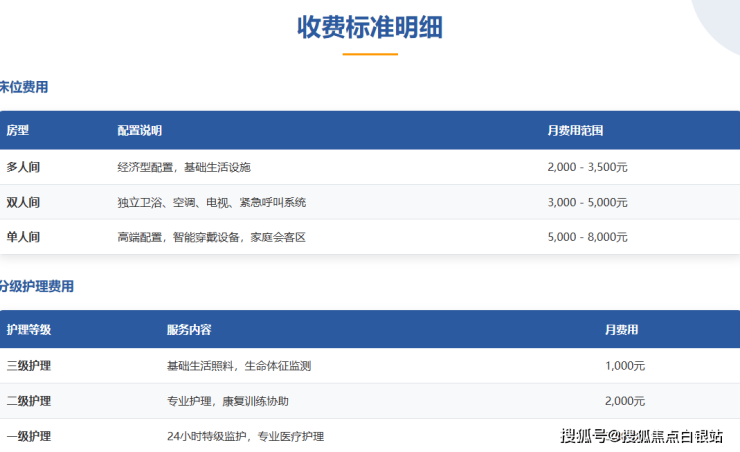This screenshot has width=740, height=452.
Task: Click the 2,000 - 3,500元 price cell
Action: point(587,167)
